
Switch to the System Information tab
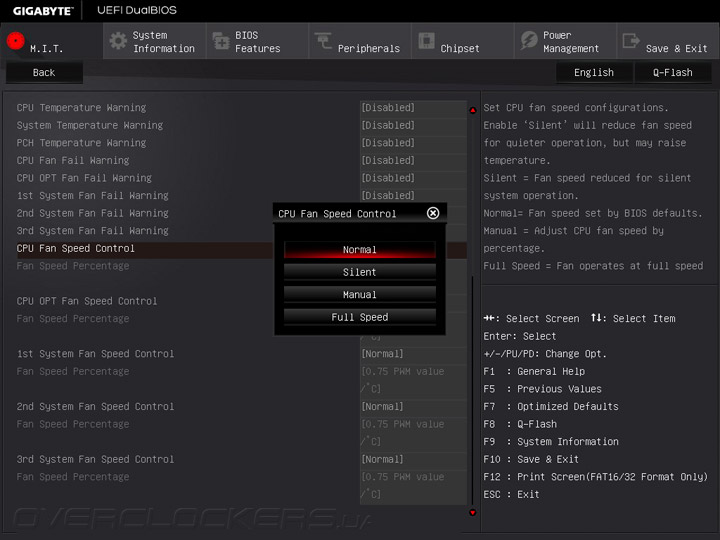(x=155, y=41)
